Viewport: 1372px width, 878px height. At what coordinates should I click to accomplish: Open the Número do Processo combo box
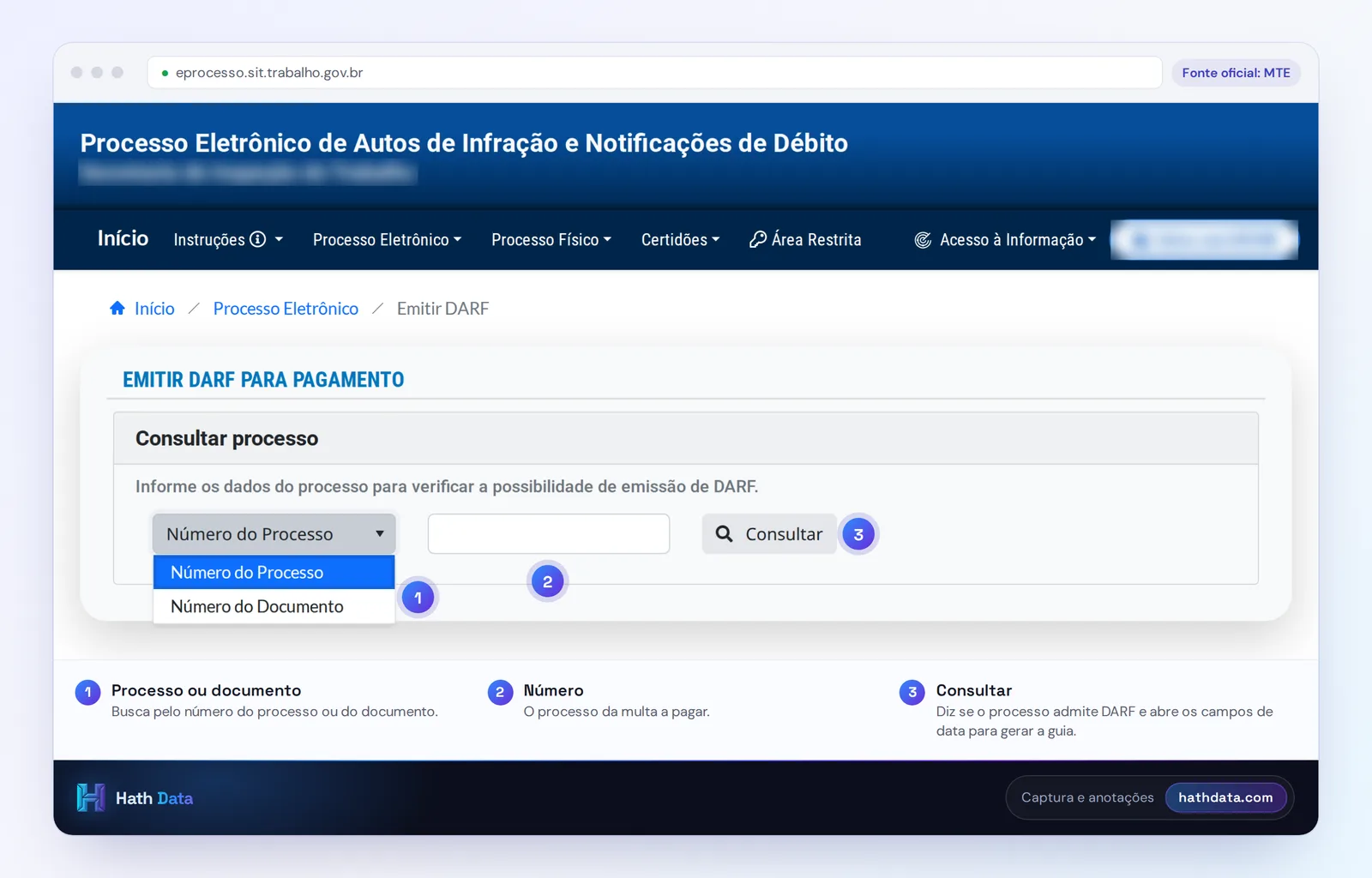(x=274, y=534)
